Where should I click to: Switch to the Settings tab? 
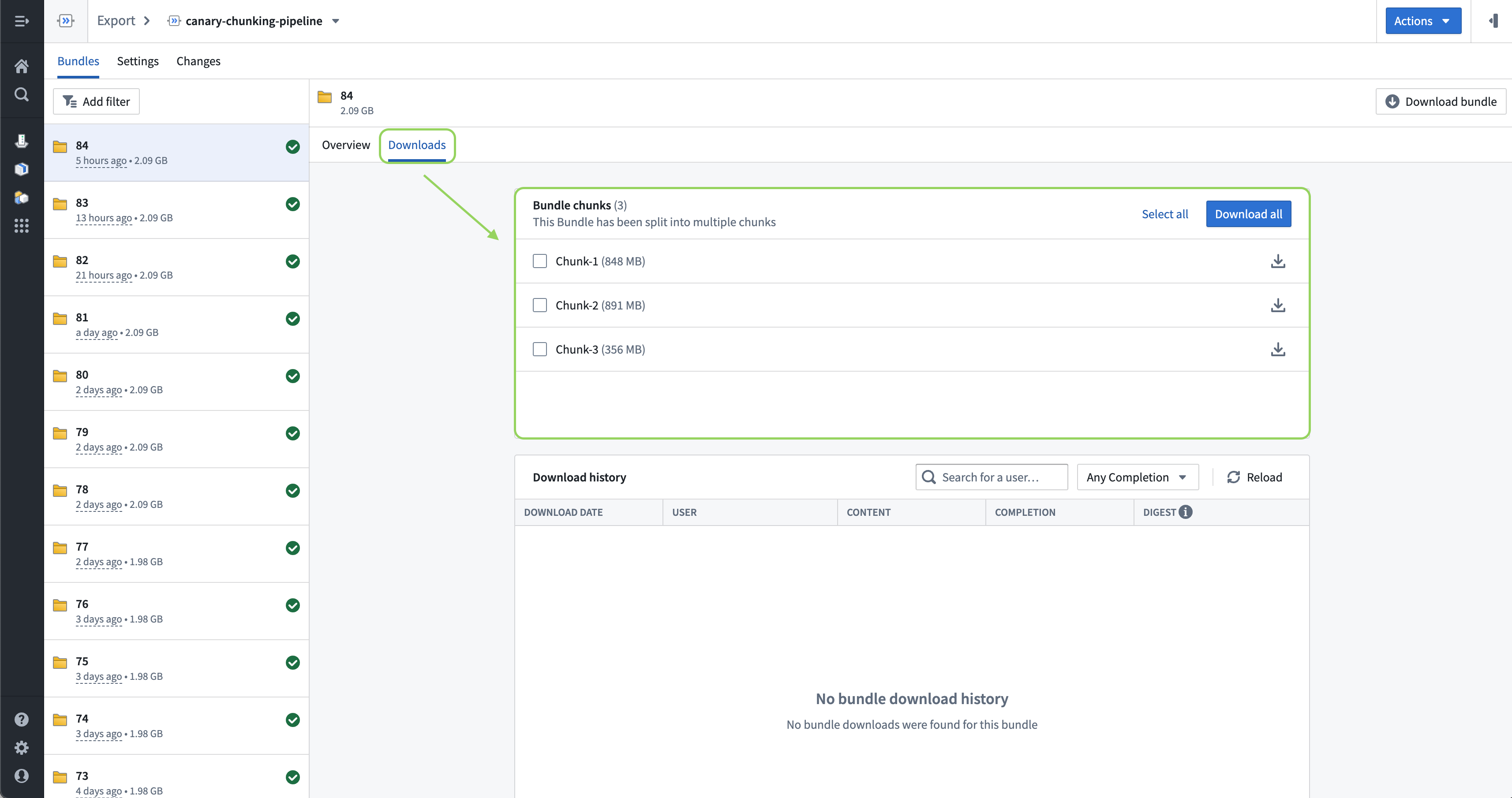pyautogui.click(x=138, y=61)
